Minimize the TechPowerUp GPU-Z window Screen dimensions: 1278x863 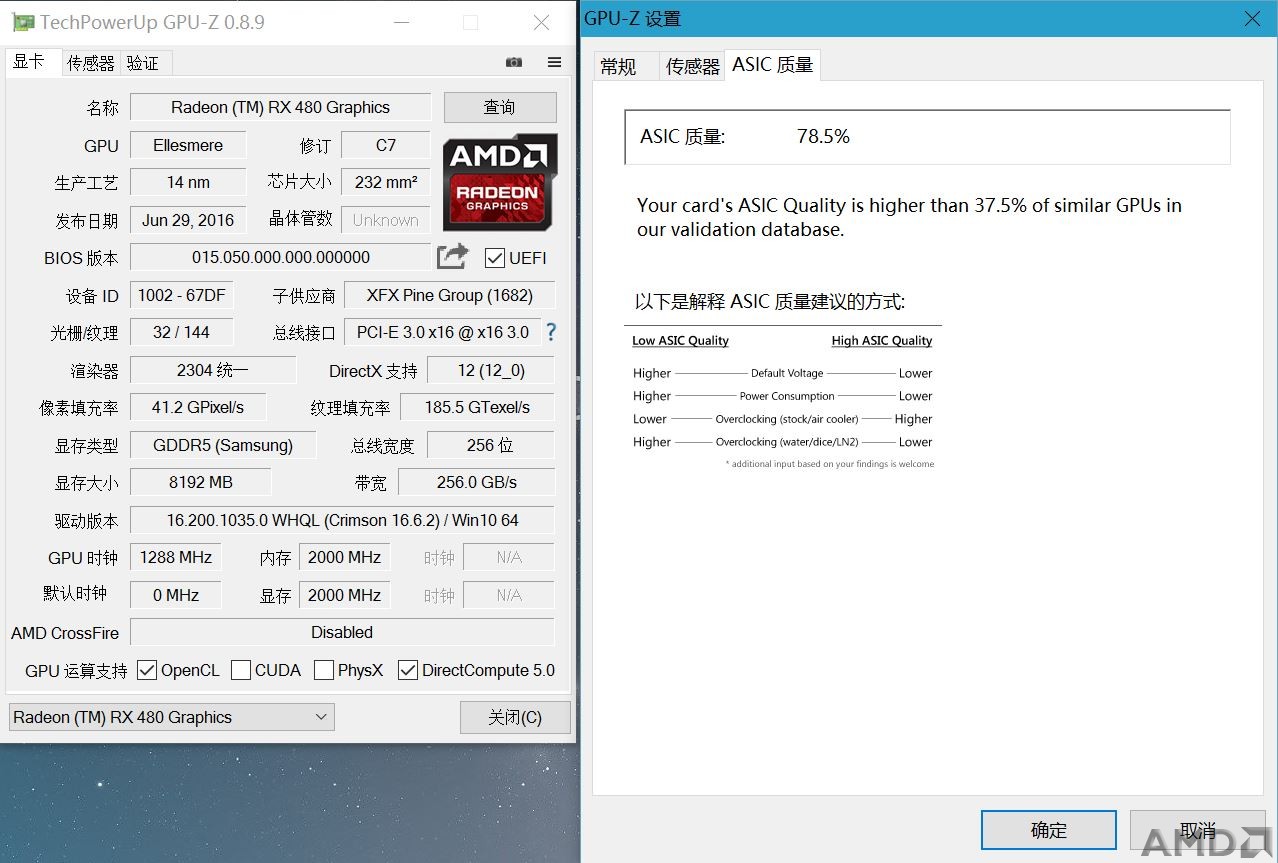401,22
